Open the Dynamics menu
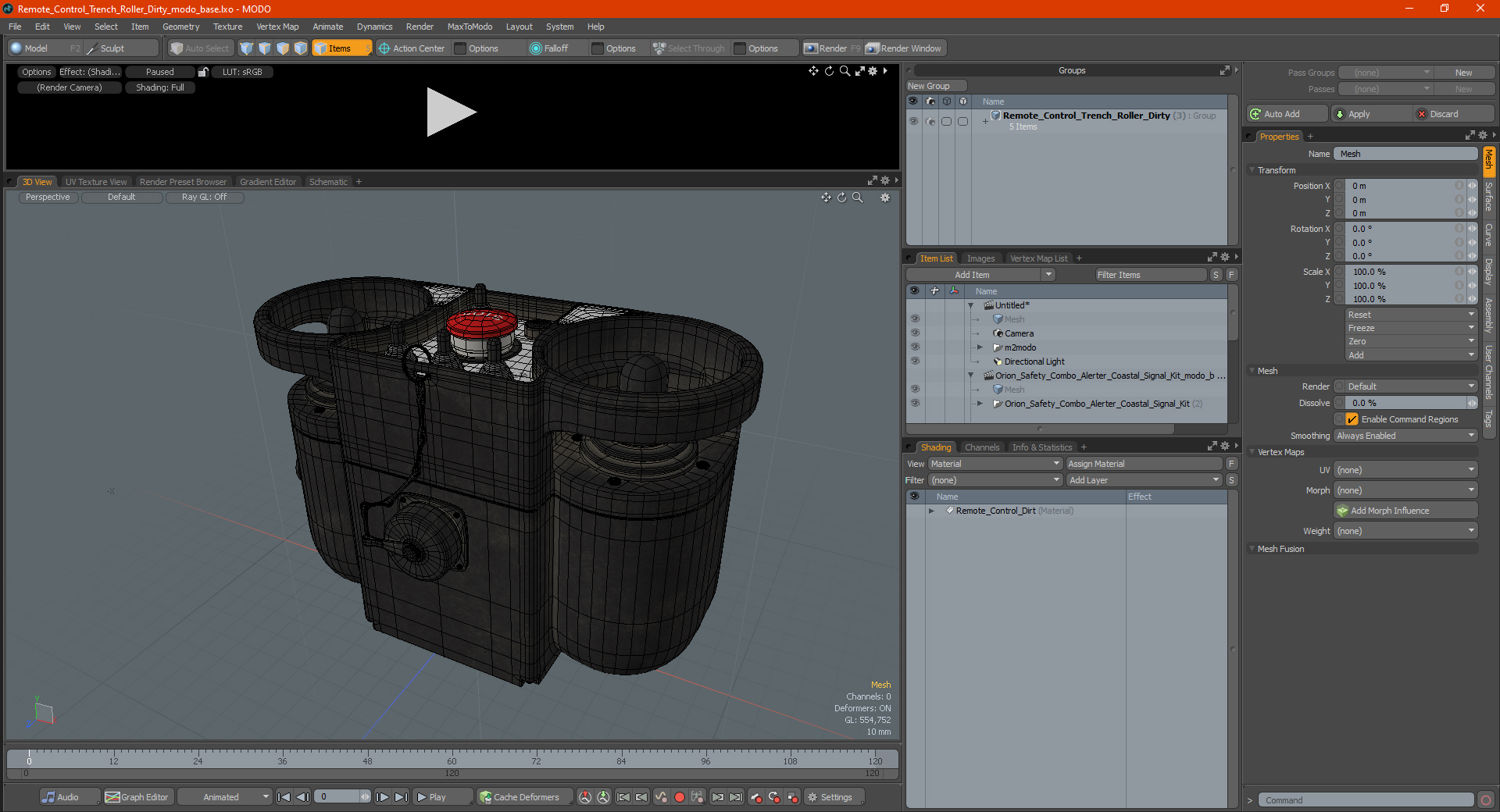Image resolution: width=1500 pixels, height=812 pixels. (x=374, y=27)
